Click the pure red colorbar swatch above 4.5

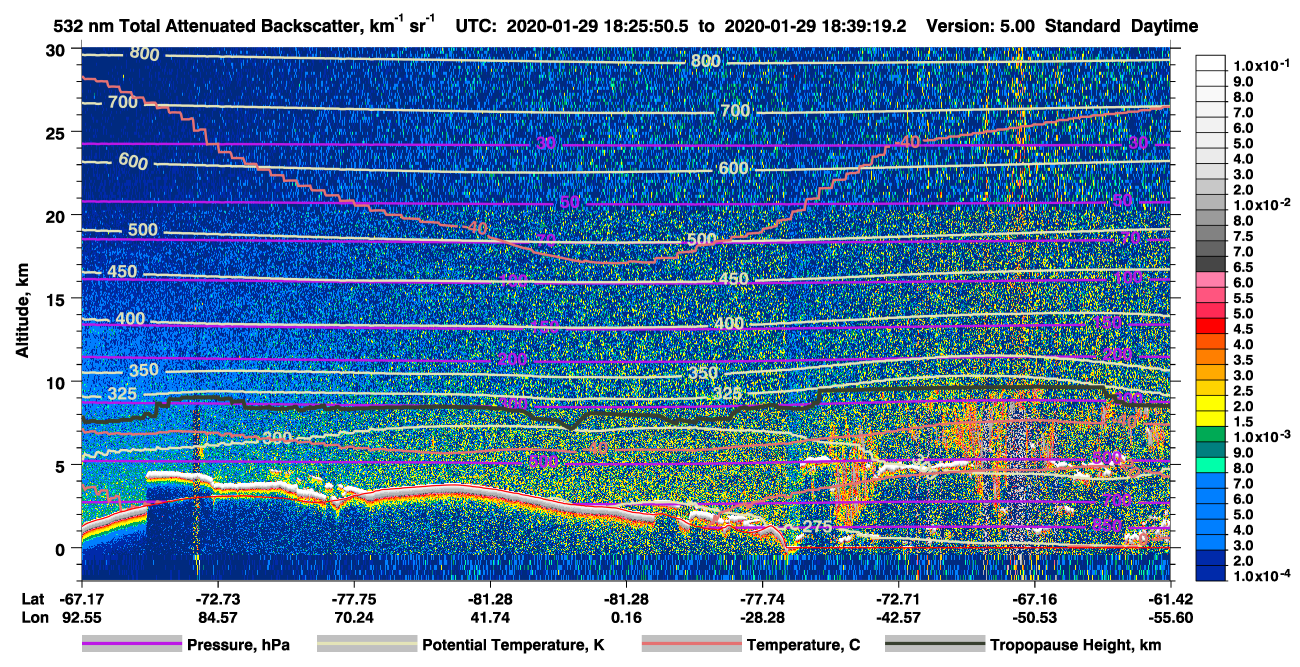pyautogui.click(x=1211, y=325)
